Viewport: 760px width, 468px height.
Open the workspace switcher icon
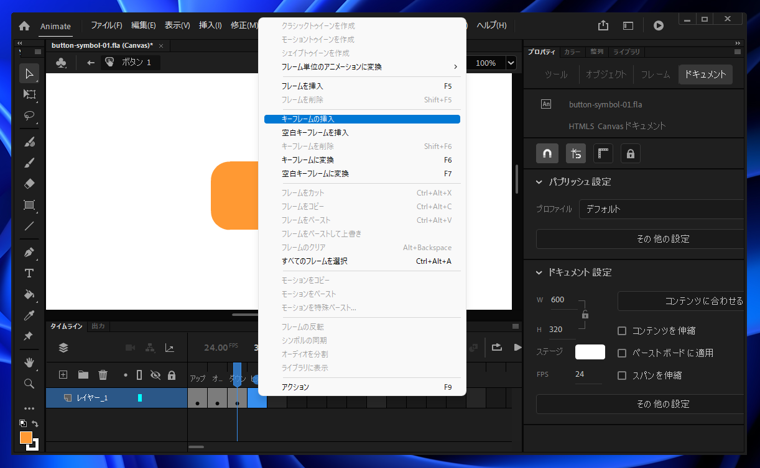[628, 26]
